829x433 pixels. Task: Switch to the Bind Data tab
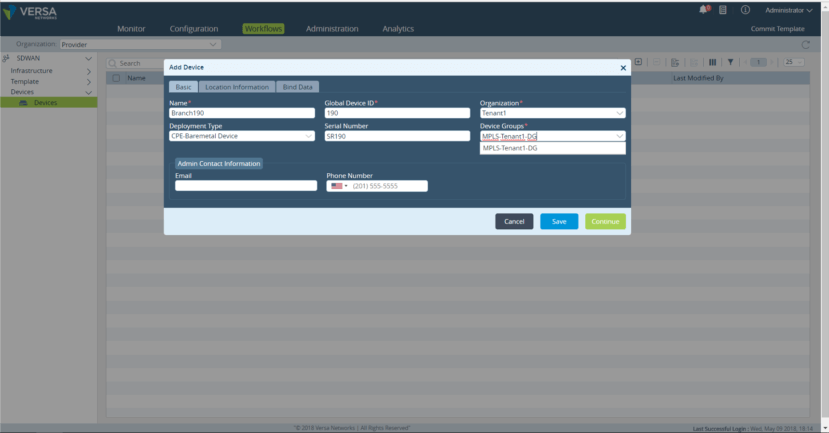tap(298, 87)
